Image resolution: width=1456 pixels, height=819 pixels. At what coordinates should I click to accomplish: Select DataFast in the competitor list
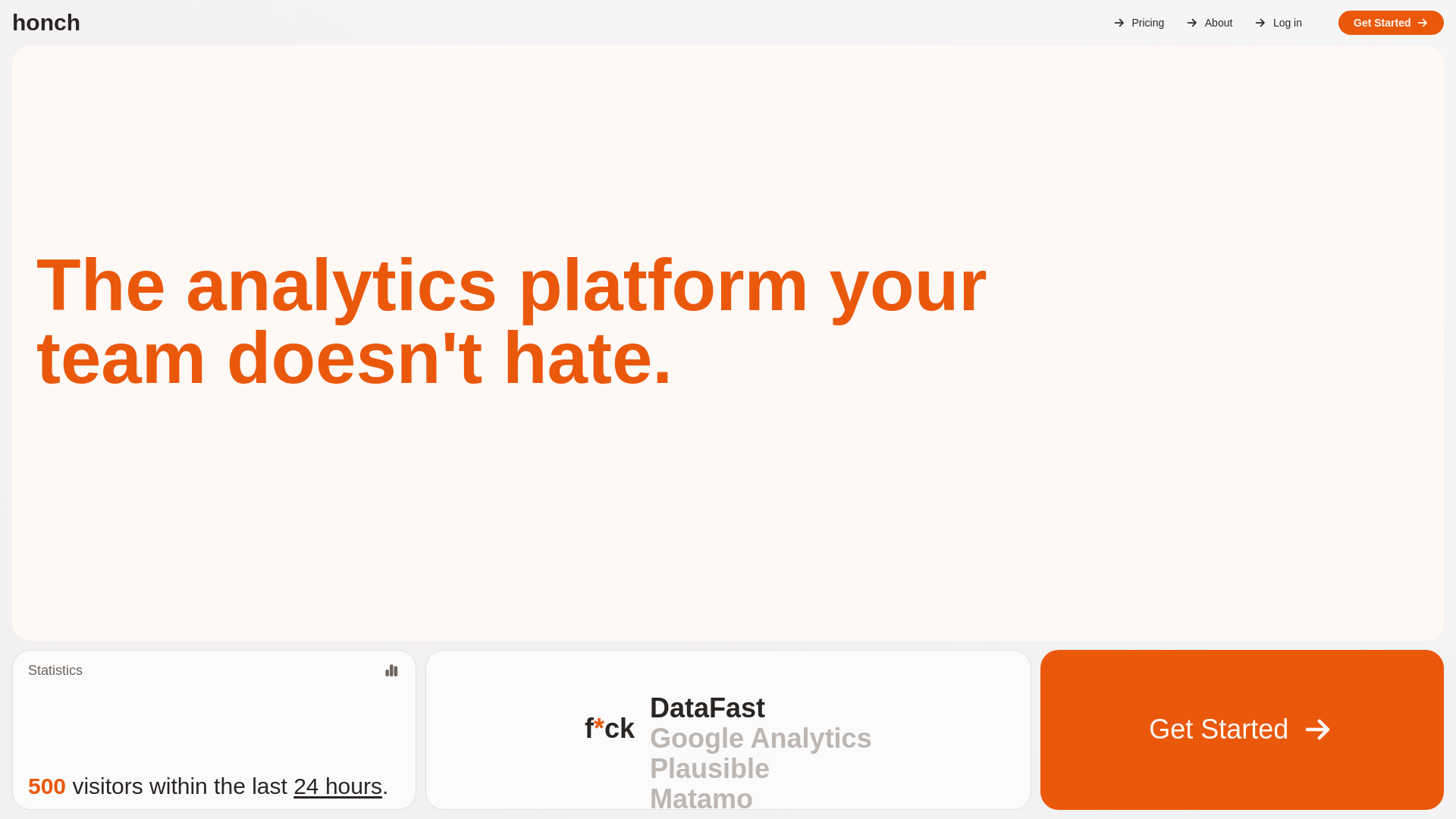708,708
